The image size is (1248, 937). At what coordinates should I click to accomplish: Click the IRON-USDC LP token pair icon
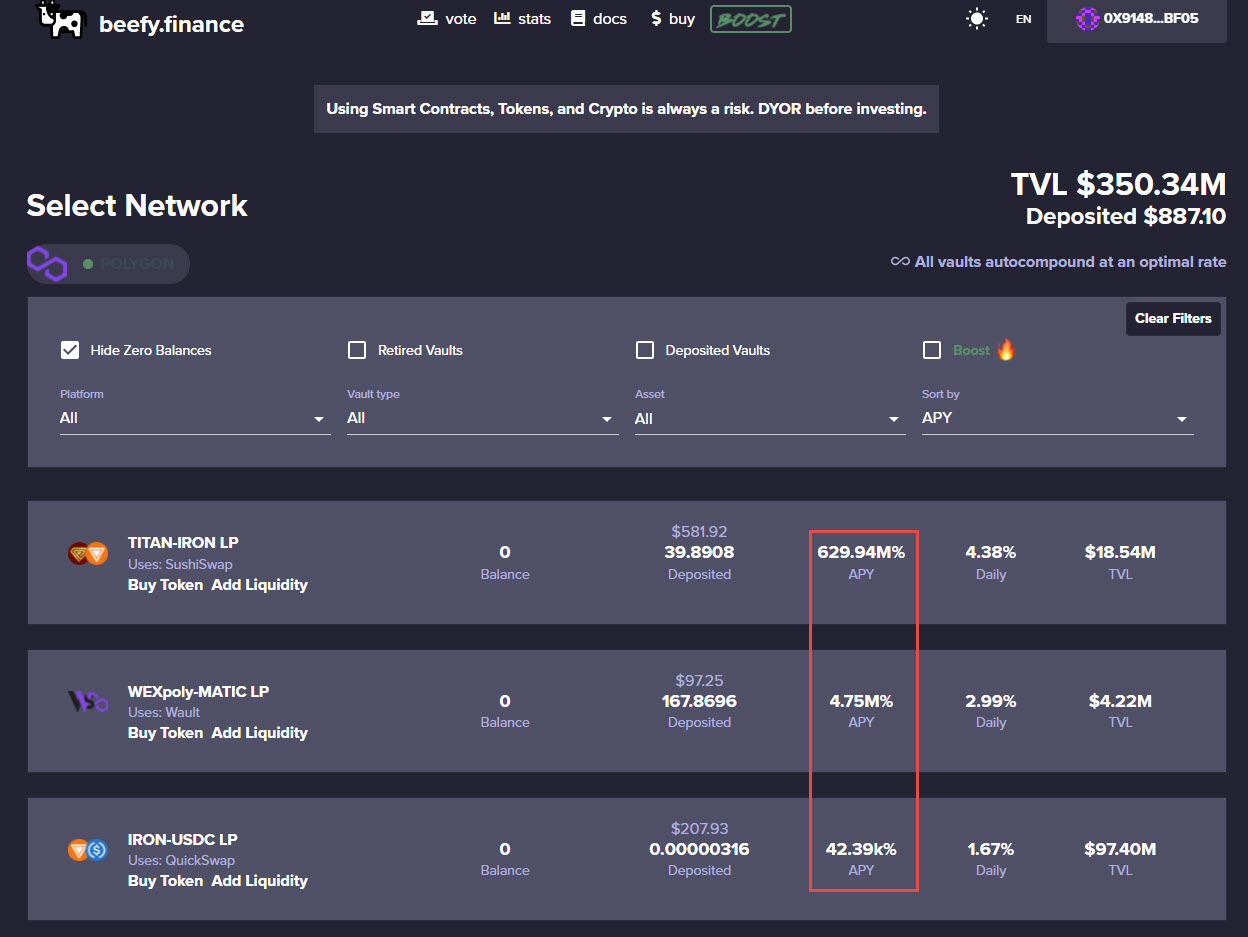(88, 850)
